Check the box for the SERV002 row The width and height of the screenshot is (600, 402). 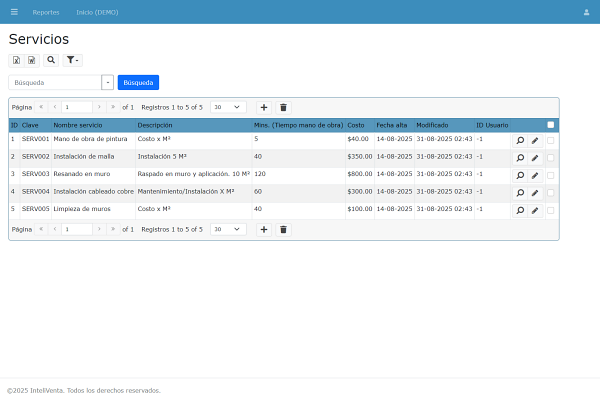pos(550,157)
